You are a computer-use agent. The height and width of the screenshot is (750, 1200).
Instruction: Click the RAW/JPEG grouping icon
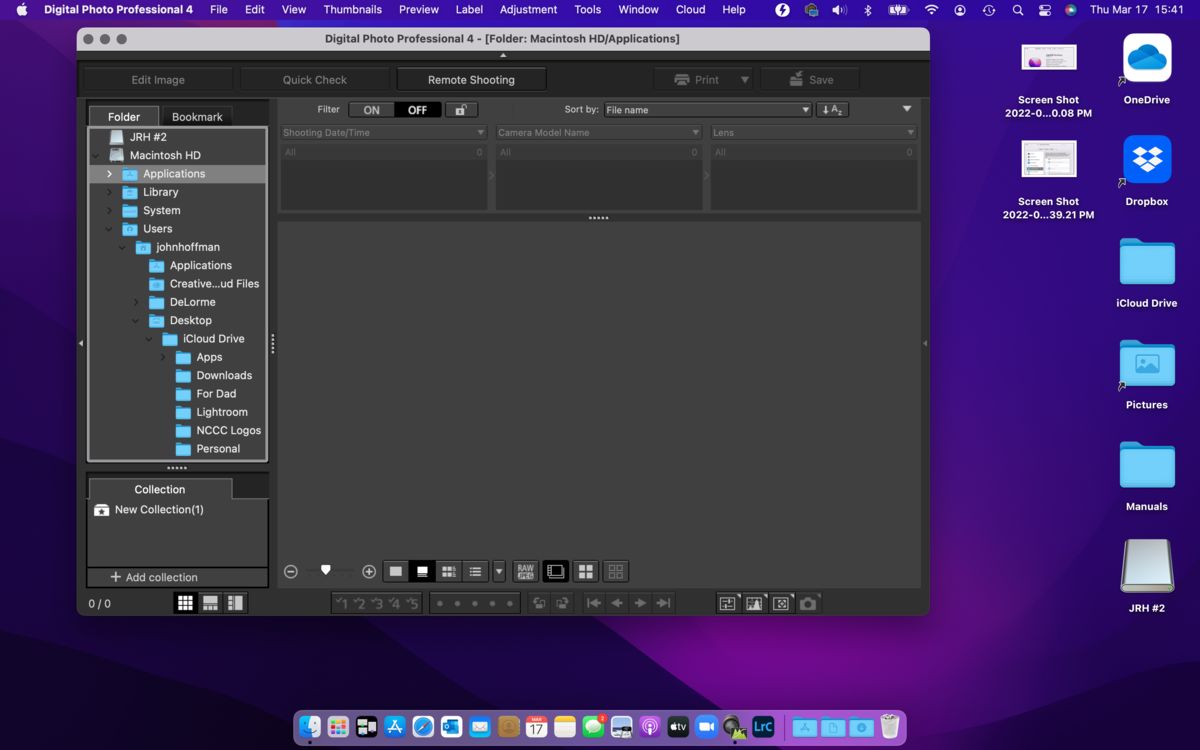pyautogui.click(x=526, y=572)
